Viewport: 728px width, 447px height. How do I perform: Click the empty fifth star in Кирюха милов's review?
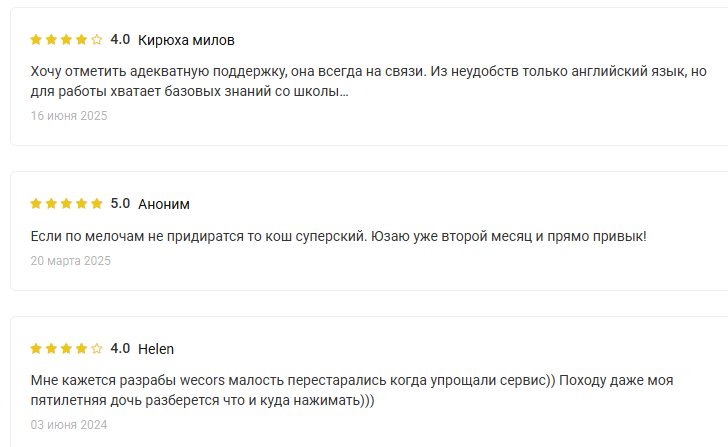point(97,40)
